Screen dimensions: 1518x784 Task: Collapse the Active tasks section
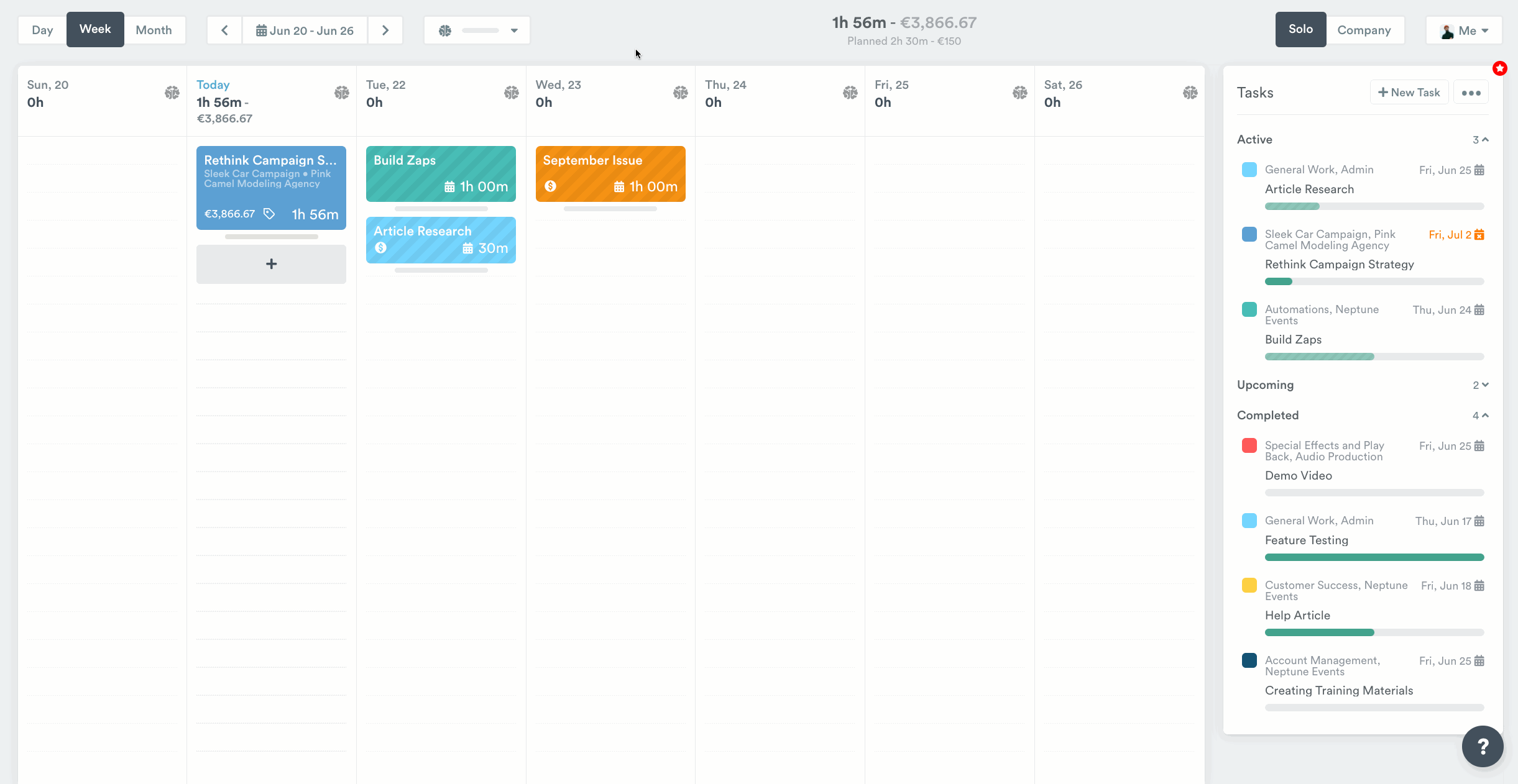(1484, 139)
